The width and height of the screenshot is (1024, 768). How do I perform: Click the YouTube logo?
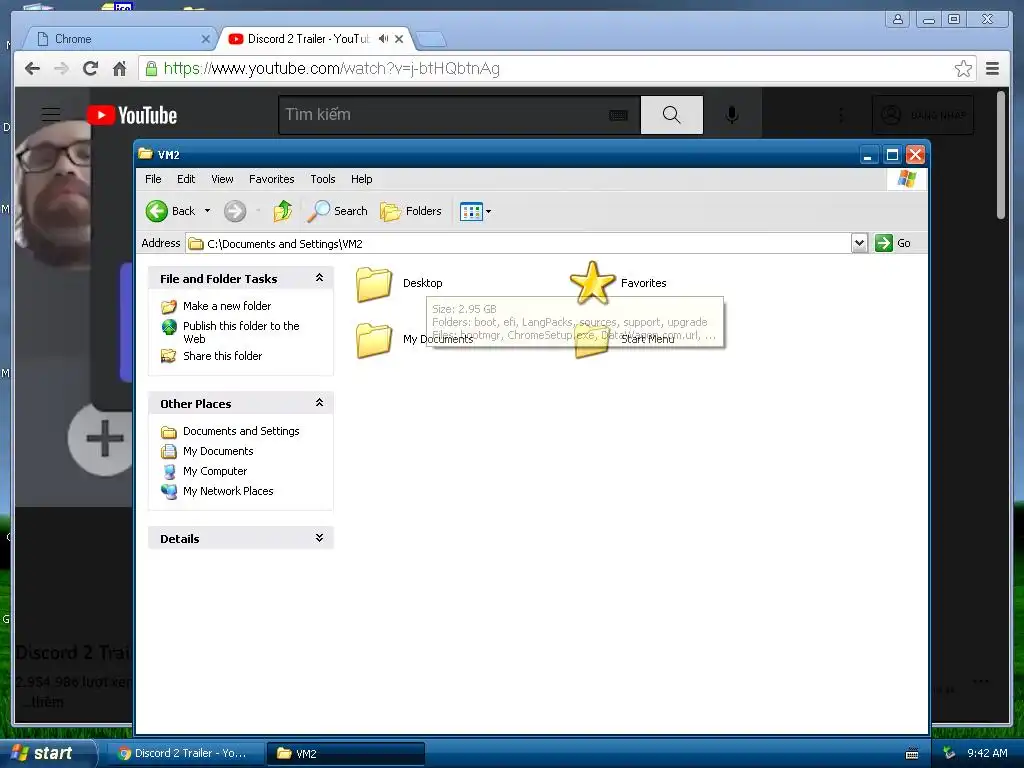(x=132, y=115)
